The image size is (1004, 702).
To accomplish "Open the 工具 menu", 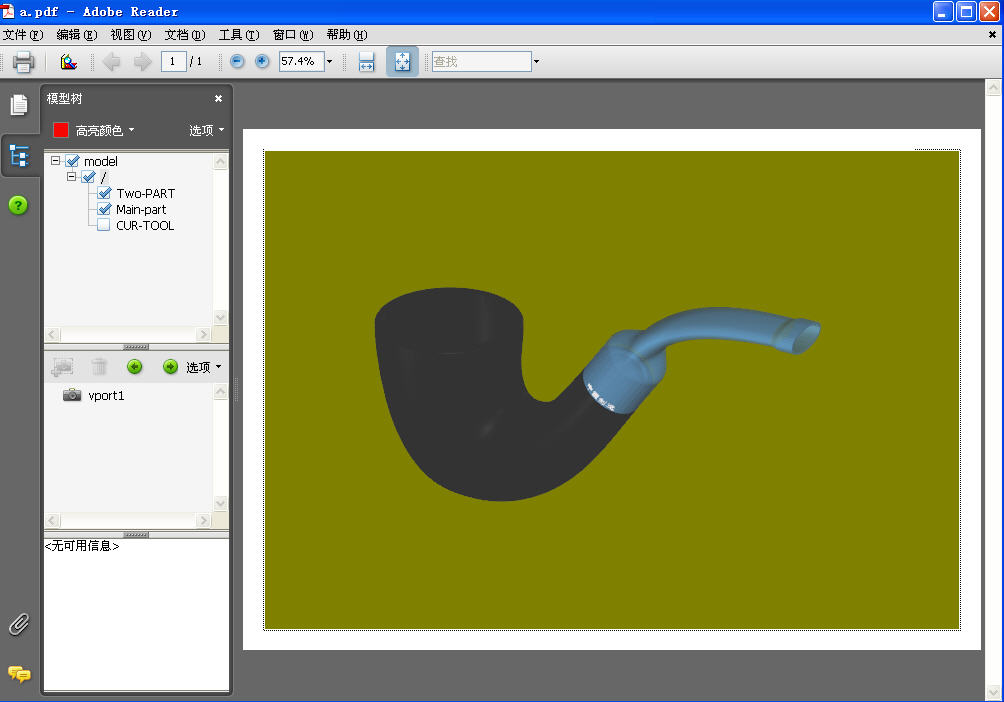I will (239, 35).
